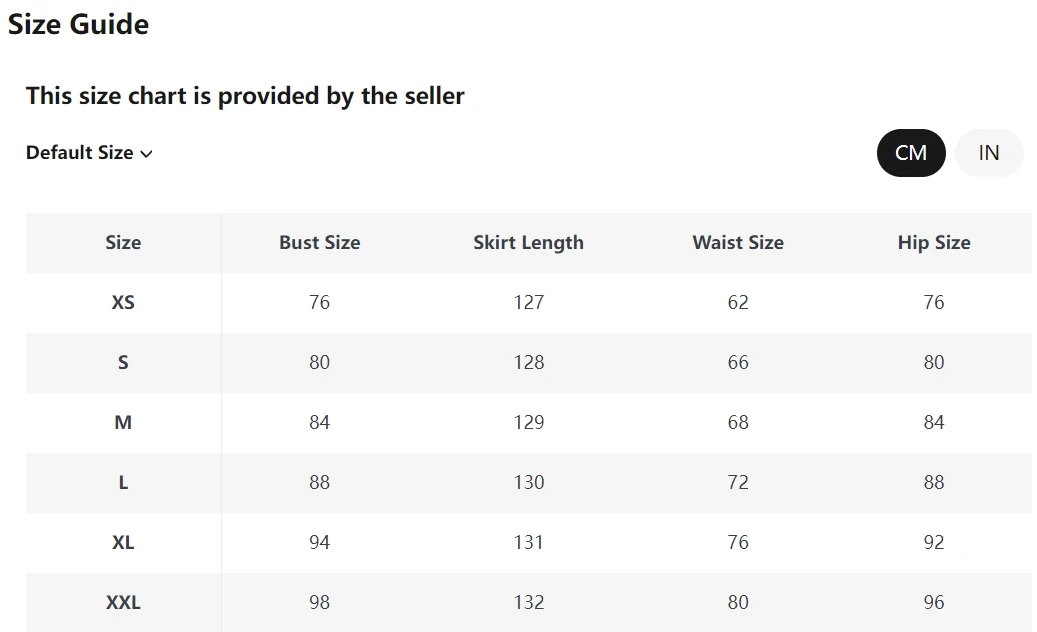Image resolution: width=1037 pixels, height=632 pixels.
Task: Select the L size row label
Action: (123, 483)
